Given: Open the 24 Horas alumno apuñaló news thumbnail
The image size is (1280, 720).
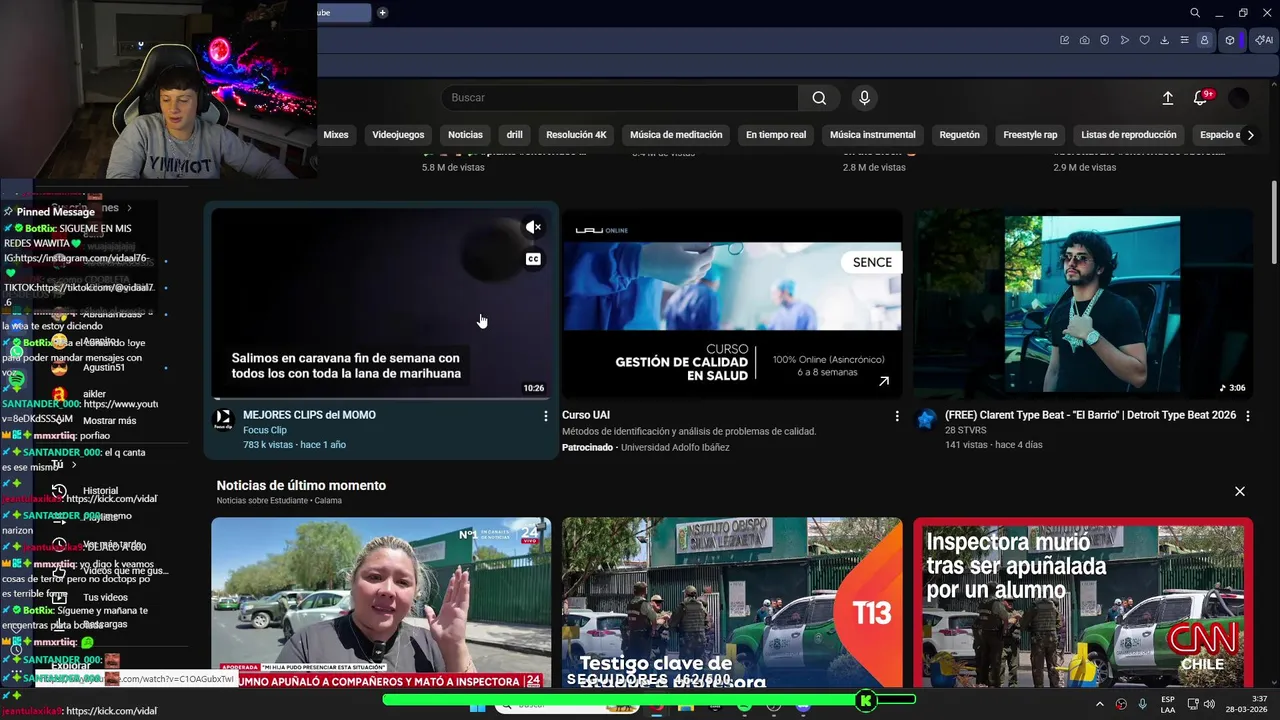Looking at the screenshot, I should [x=381, y=602].
